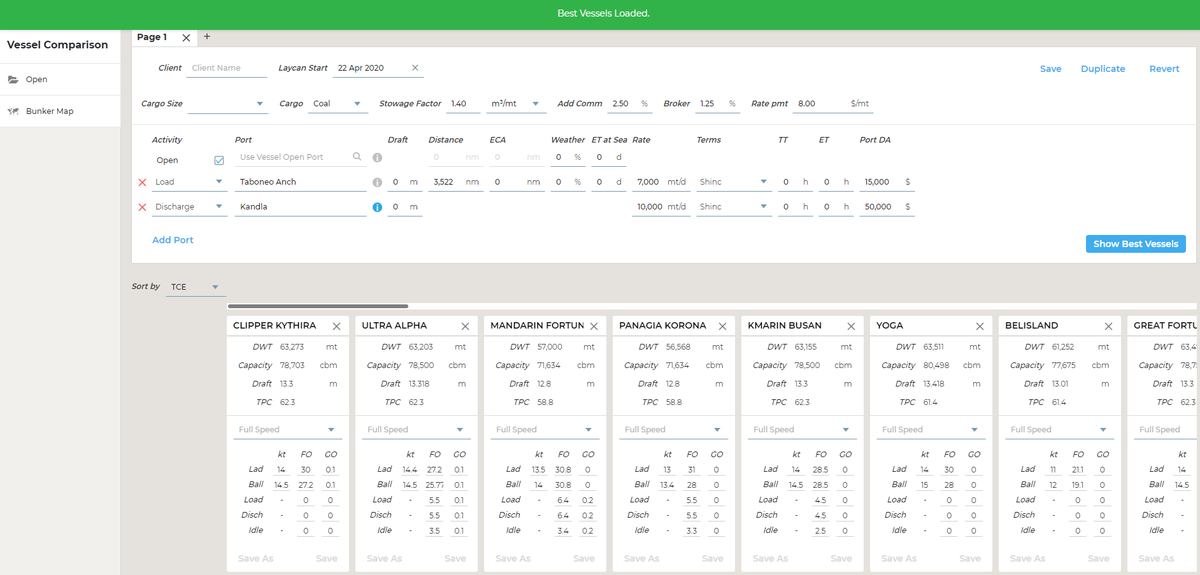Open Full Speed dropdown for BELISLAND
The height and width of the screenshot is (575, 1200).
pos(1062,430)
